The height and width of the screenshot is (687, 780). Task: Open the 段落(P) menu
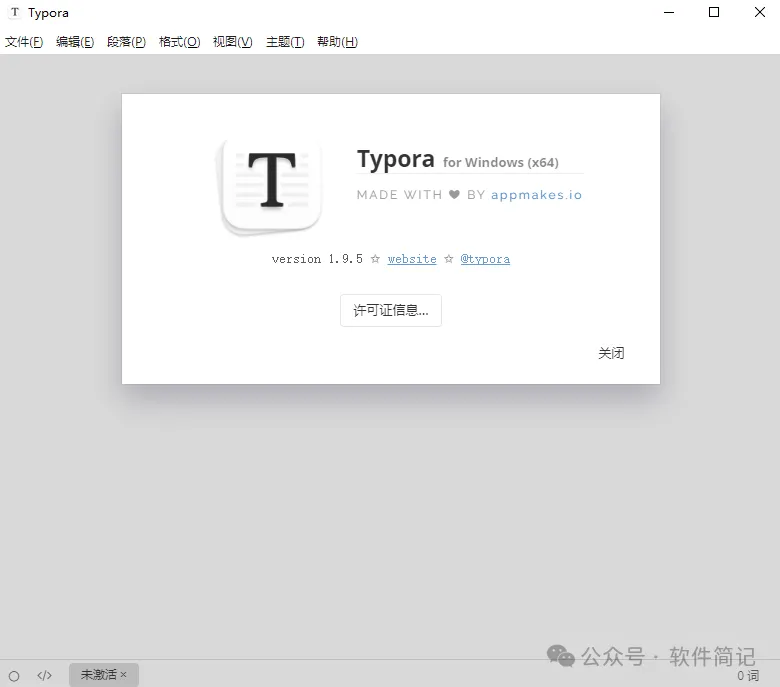(x=126, y=42)
